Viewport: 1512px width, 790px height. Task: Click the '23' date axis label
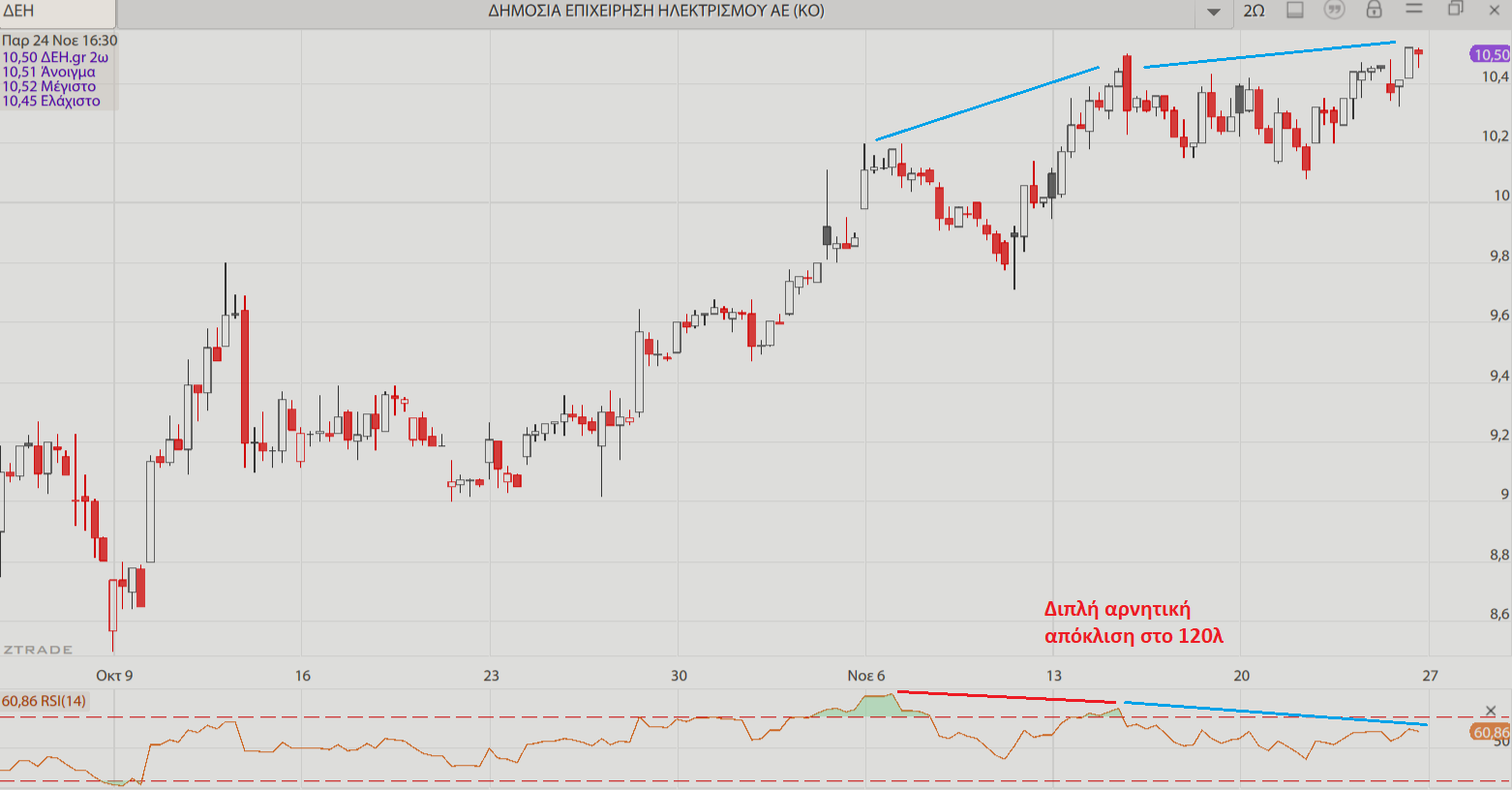(491, 676)
